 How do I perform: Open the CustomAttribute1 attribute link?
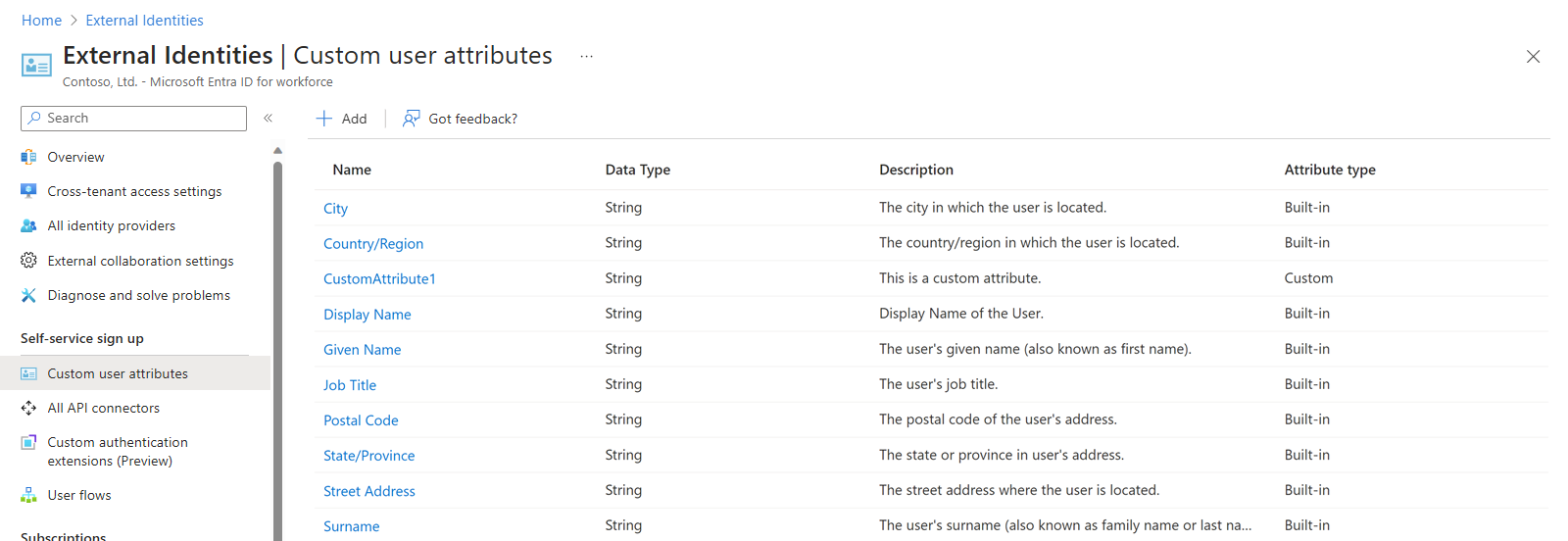(x=379, y=279)
